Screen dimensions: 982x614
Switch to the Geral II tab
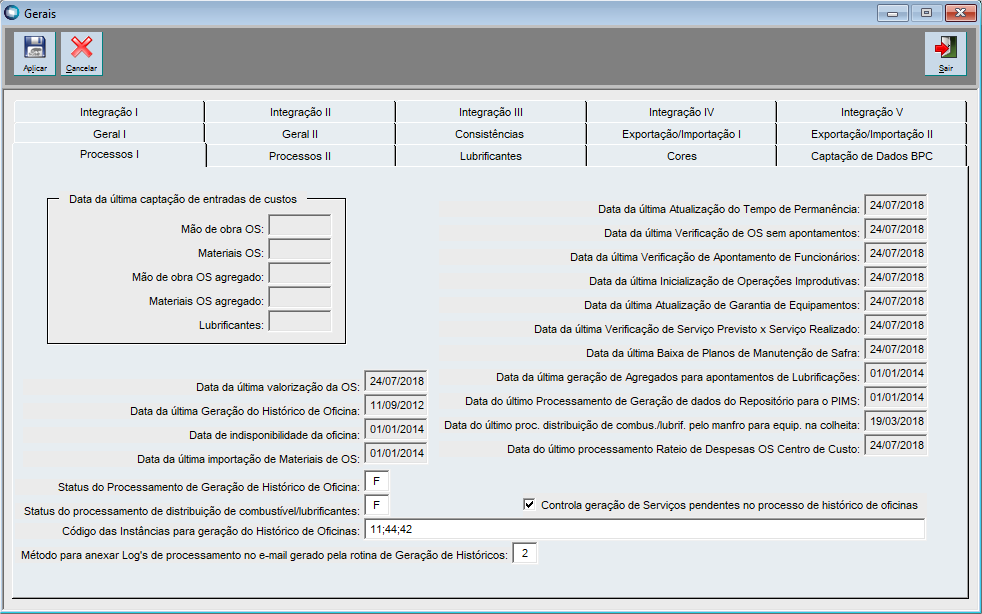click(300, 134)
